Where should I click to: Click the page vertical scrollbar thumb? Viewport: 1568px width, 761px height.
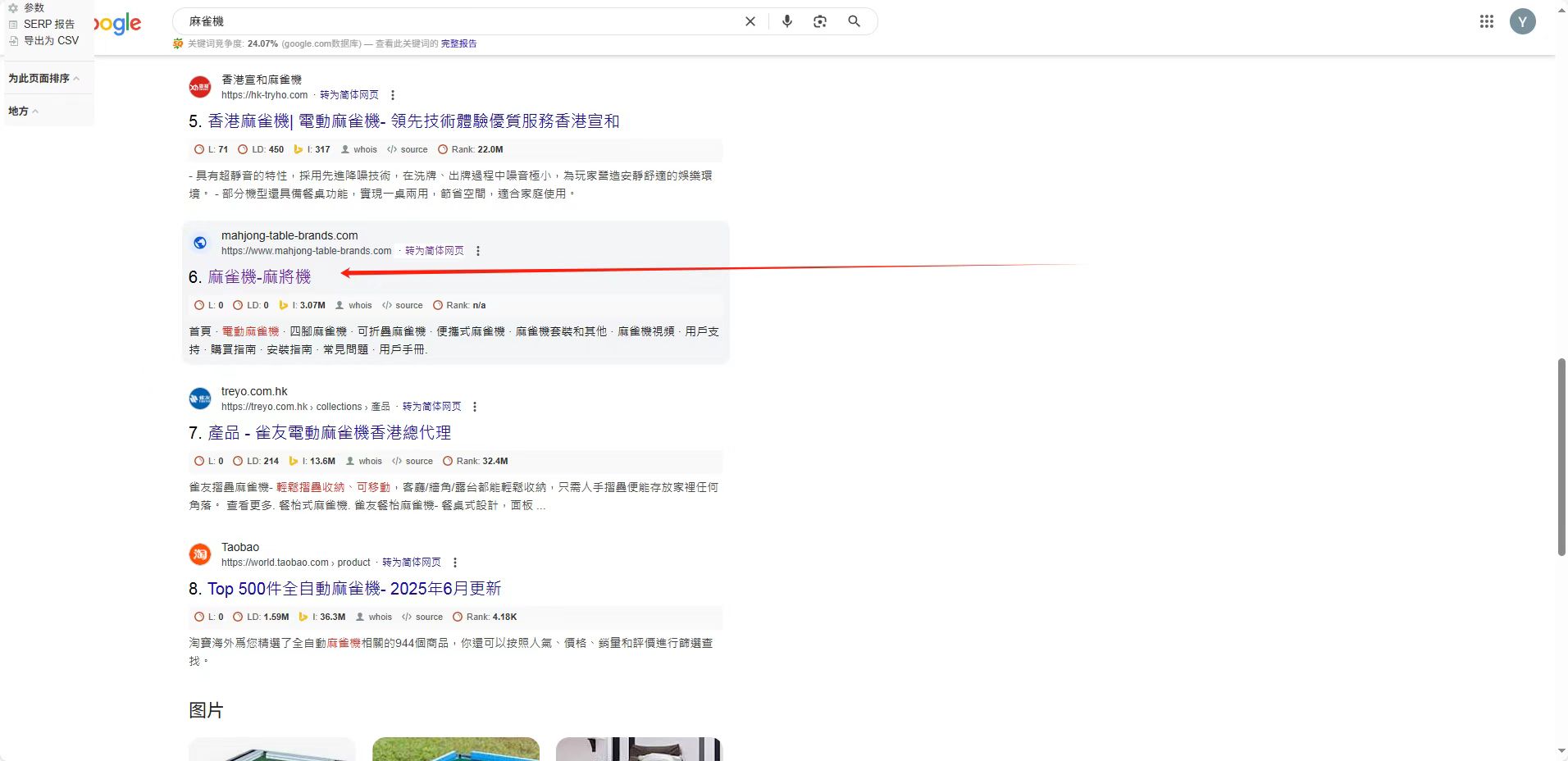[x=1561, y=457]
